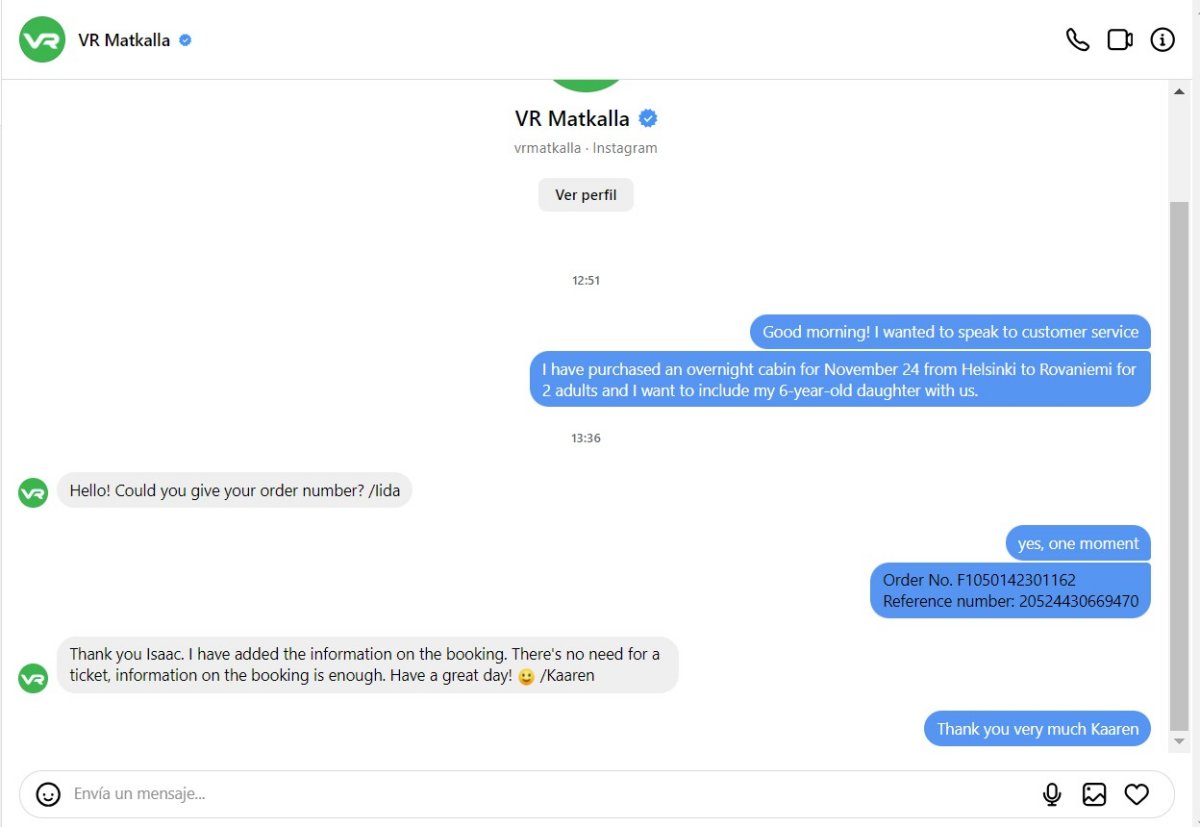Image resolution: width=1200 pixels, height=827 pixels.
Task: Click VR avatar beside Kaaren's message
Action: coord(33,678)
